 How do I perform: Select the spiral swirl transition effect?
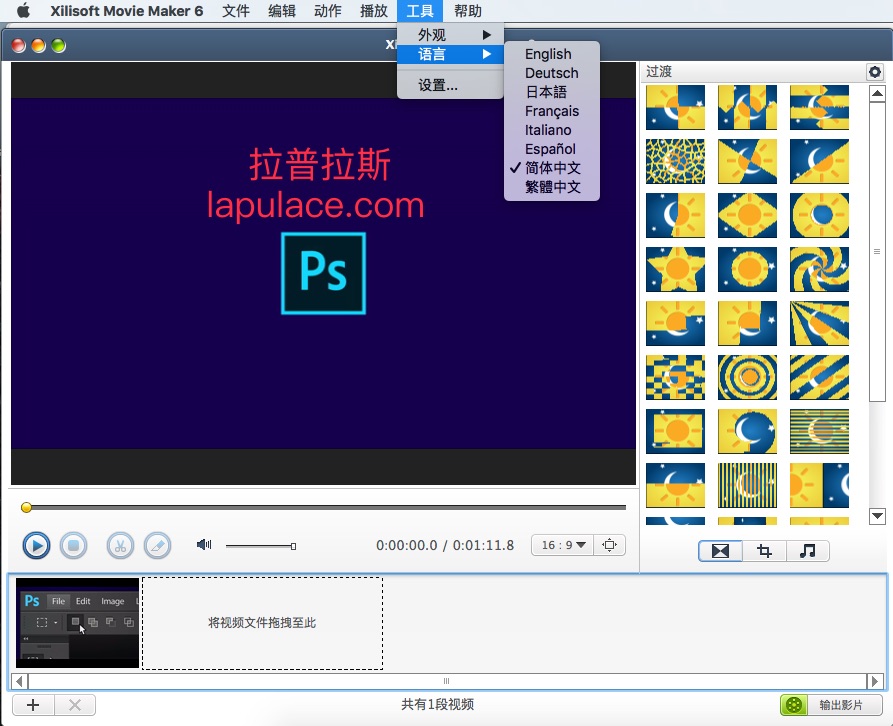coord(820,269)
